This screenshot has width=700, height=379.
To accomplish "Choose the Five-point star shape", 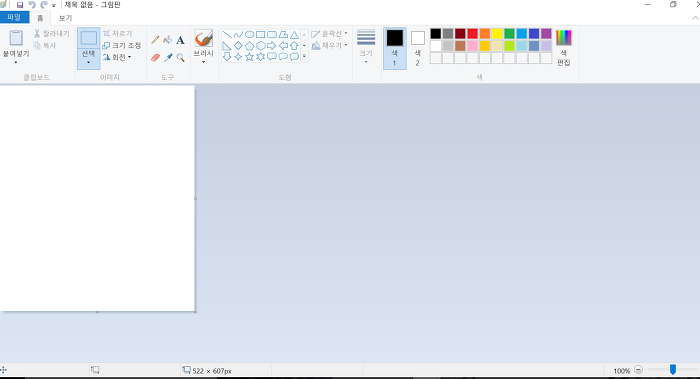I will (250, 57).
